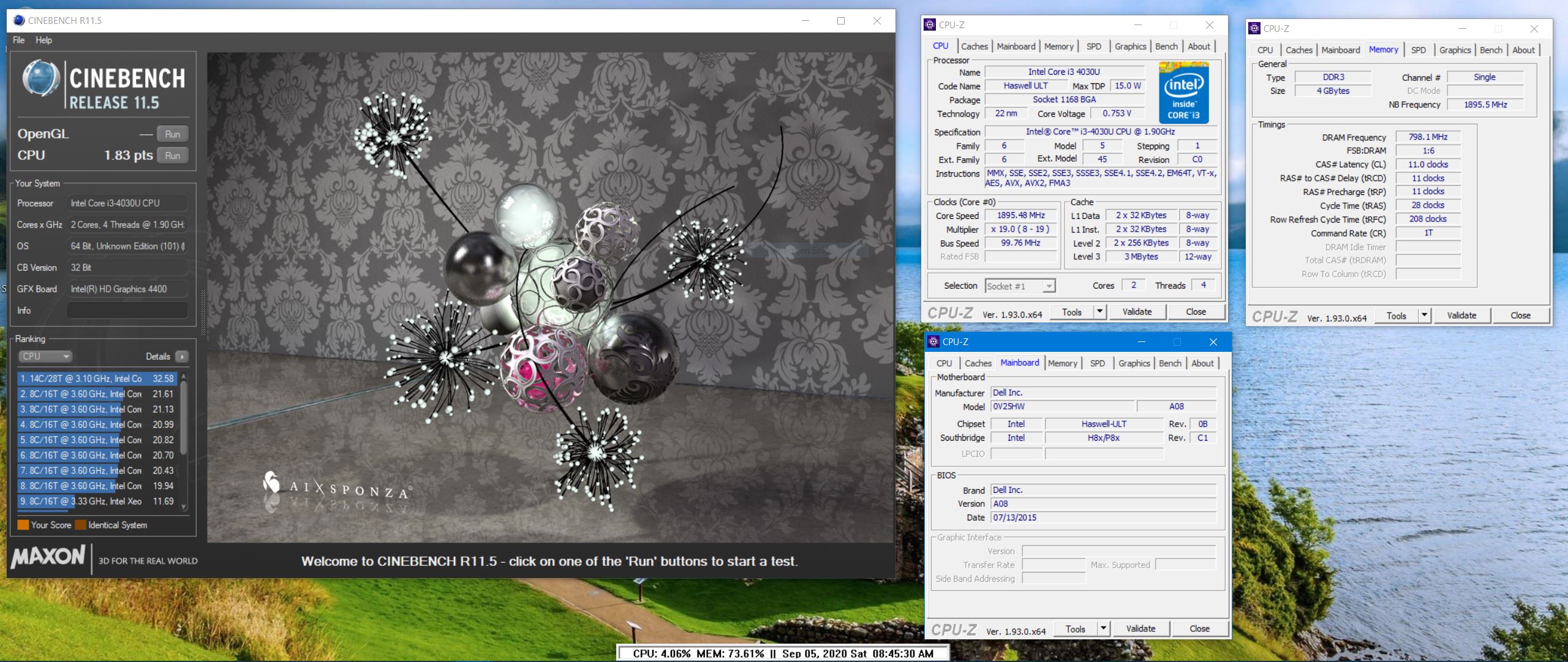This screenshot has width=1568, height=662.
Task: Open Caches tab in the top-middle CPU-Z window
Action: tap(974, 47)
